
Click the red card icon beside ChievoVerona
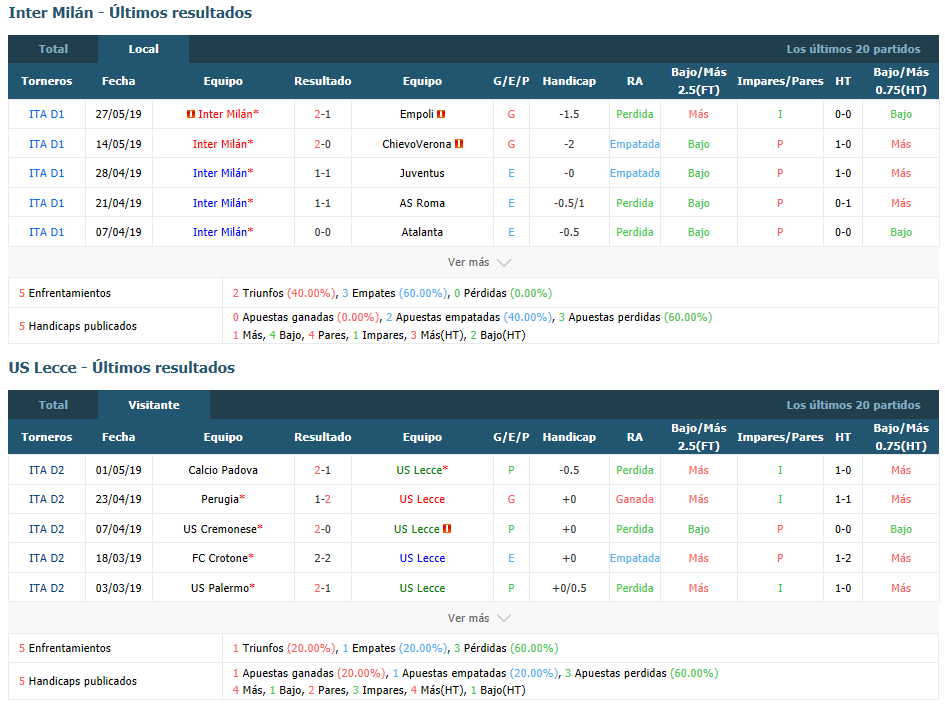459,144
